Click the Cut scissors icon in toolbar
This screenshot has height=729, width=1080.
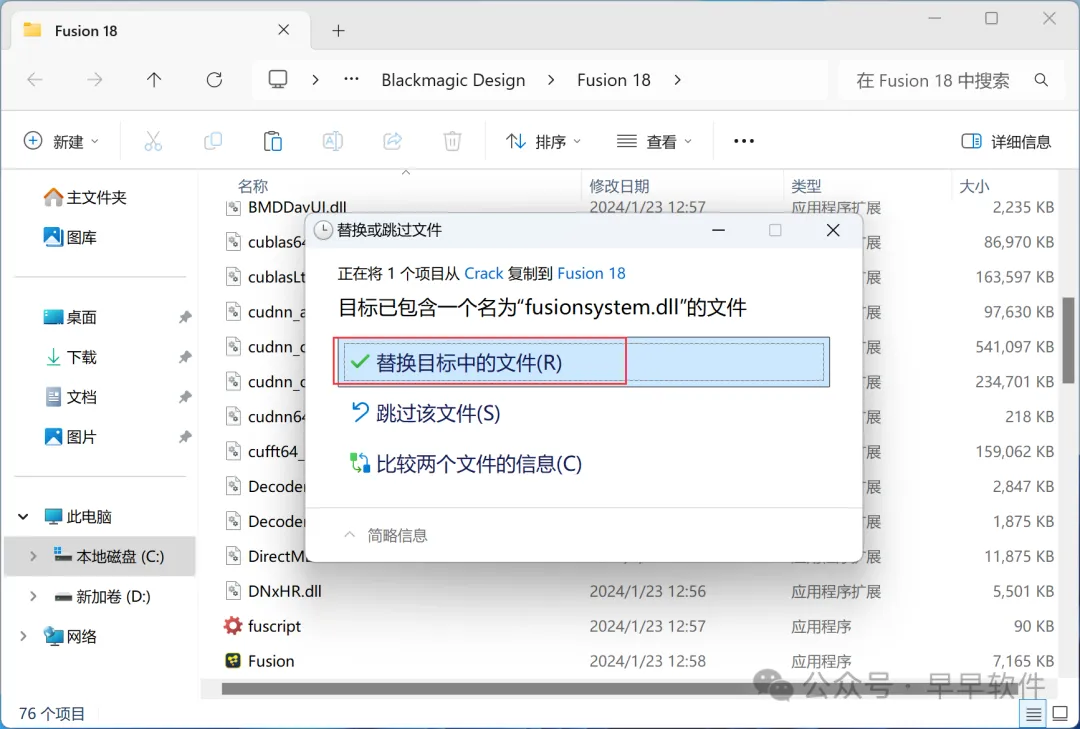pyautogui.click(x=153, y=141)
